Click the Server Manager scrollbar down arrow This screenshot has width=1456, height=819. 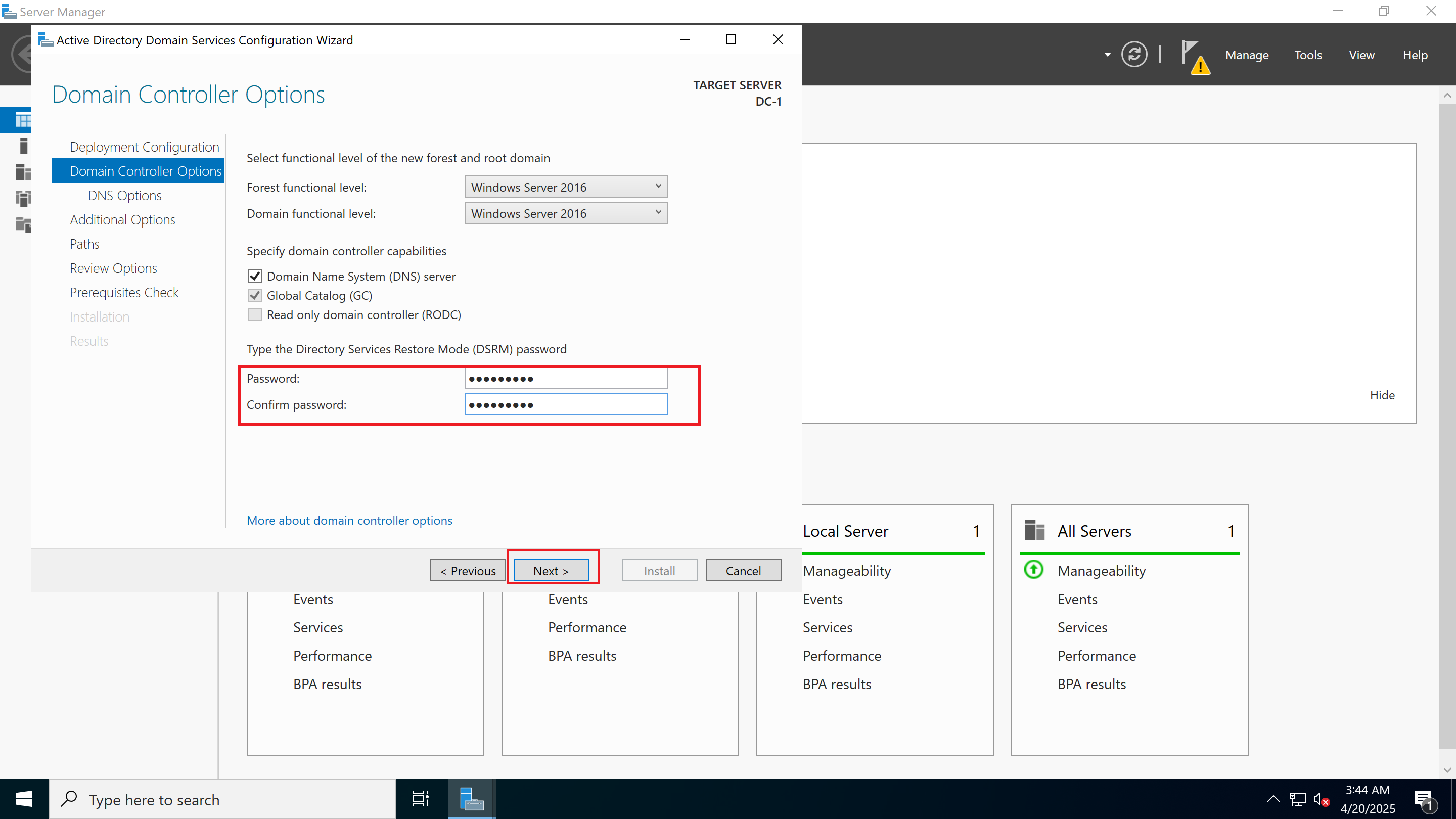pos(1447,770)
